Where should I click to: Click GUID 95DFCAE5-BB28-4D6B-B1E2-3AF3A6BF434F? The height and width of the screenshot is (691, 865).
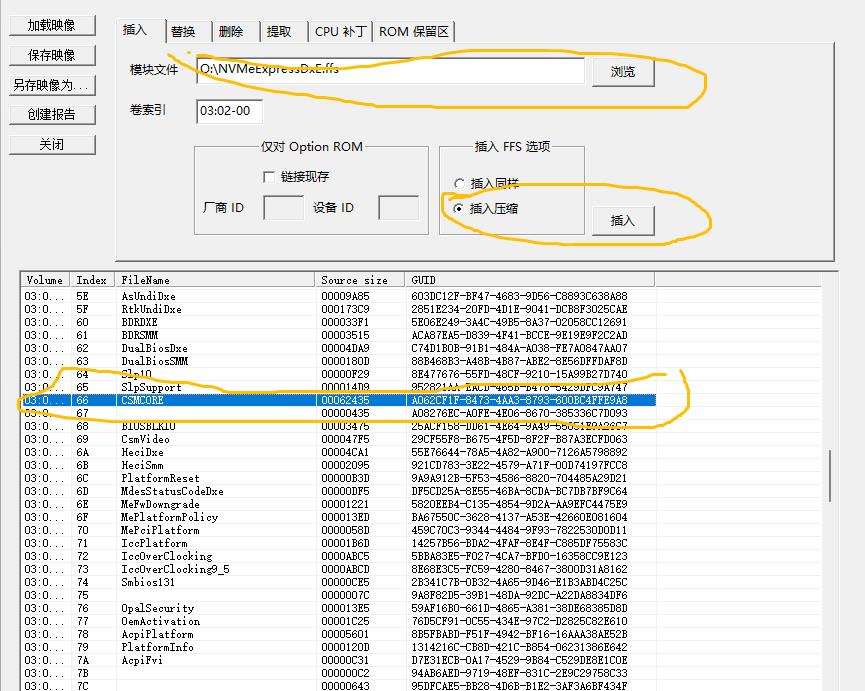519,687
